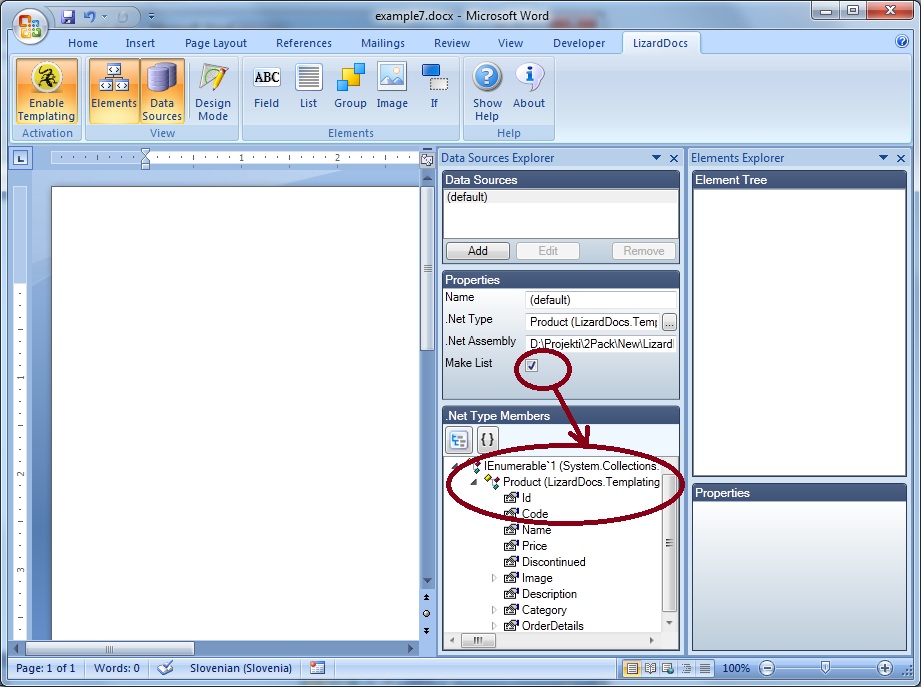Image resolution: width=921 pixels, height=687 pixels.
Task: Open Data Sources Explorer pane options arrow
Action: pyautogui.click(x=657, y=158)
